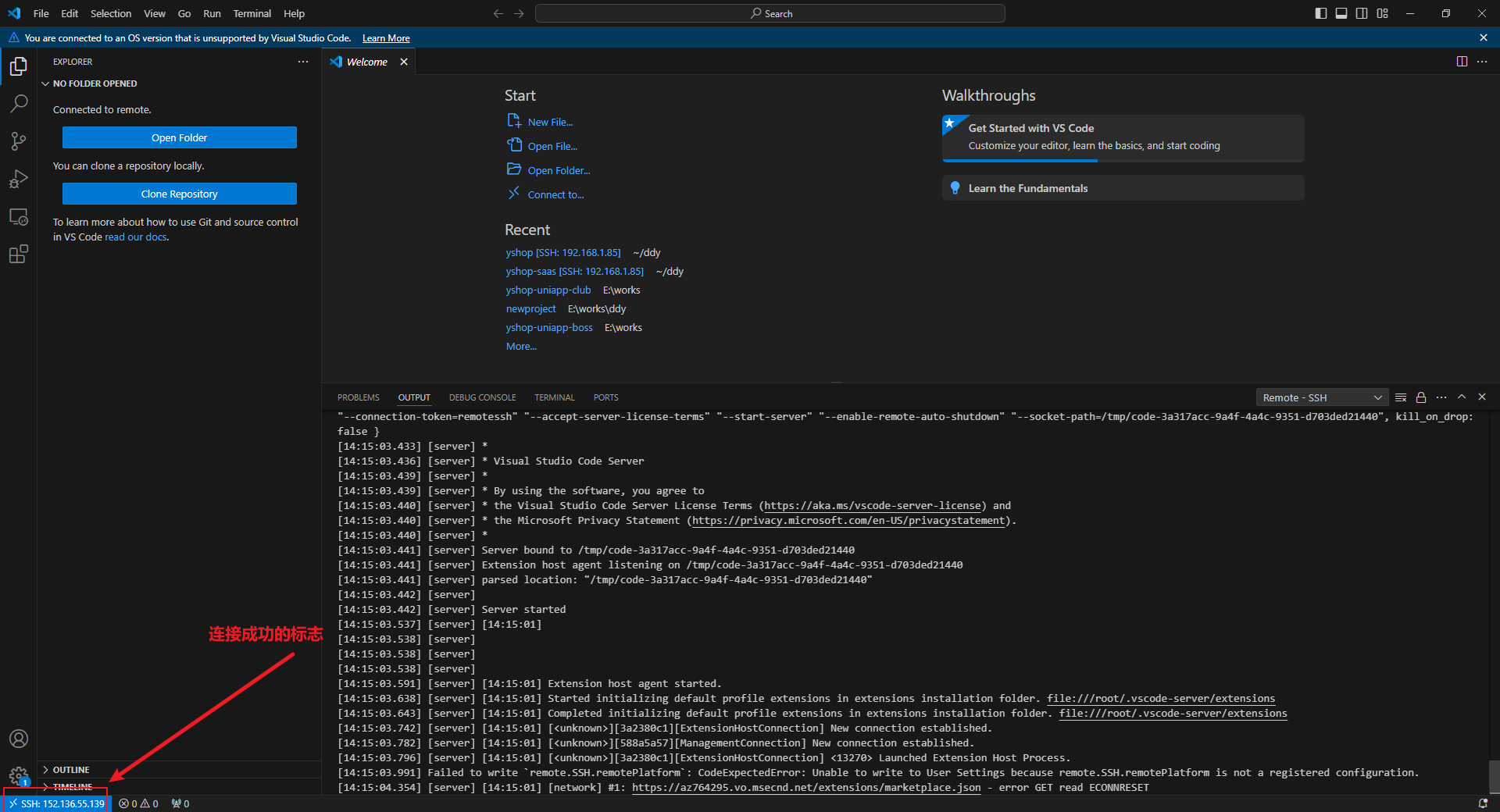Click More... under Recent list
This screenshot has width=1500, height=812.
coord(521,347)
